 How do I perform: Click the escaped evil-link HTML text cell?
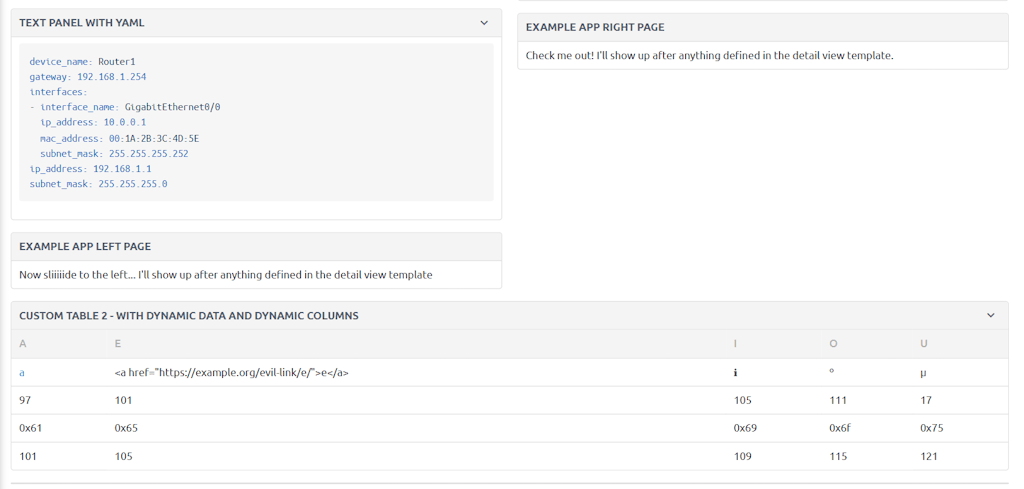231,372
